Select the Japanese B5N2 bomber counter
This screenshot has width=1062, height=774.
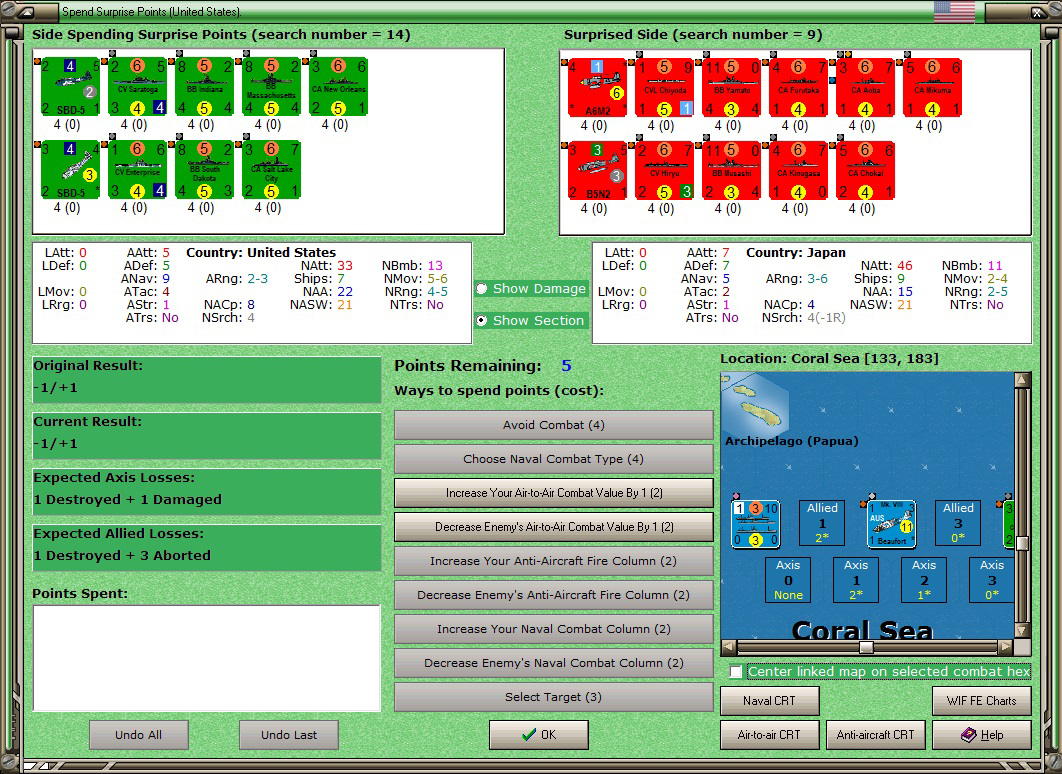597,171
